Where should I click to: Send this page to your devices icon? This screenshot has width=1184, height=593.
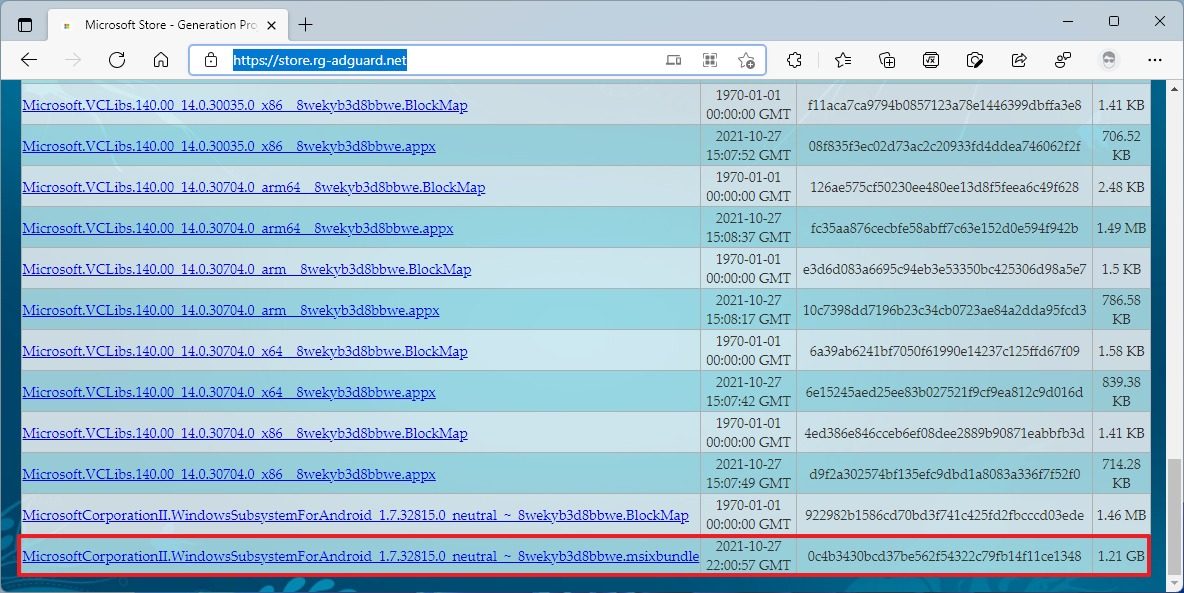674,60
